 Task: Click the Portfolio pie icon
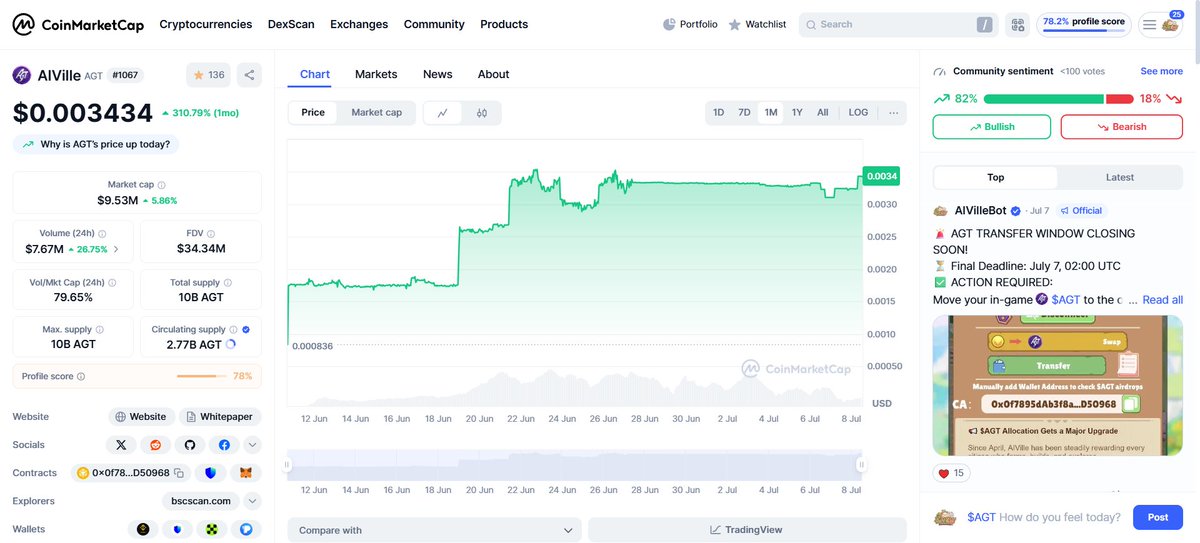[669, 24]
